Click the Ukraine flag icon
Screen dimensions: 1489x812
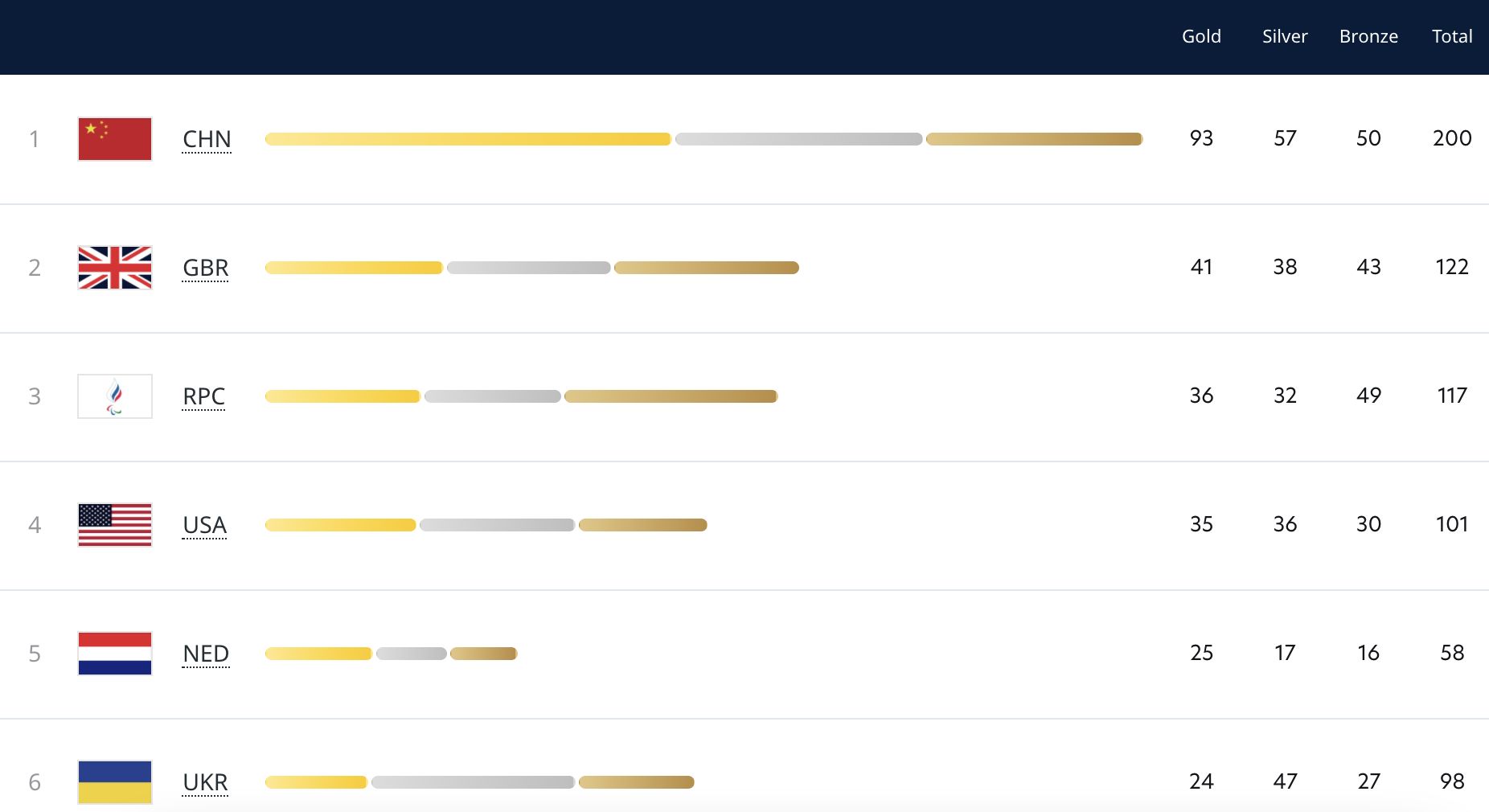pos(115,781)
